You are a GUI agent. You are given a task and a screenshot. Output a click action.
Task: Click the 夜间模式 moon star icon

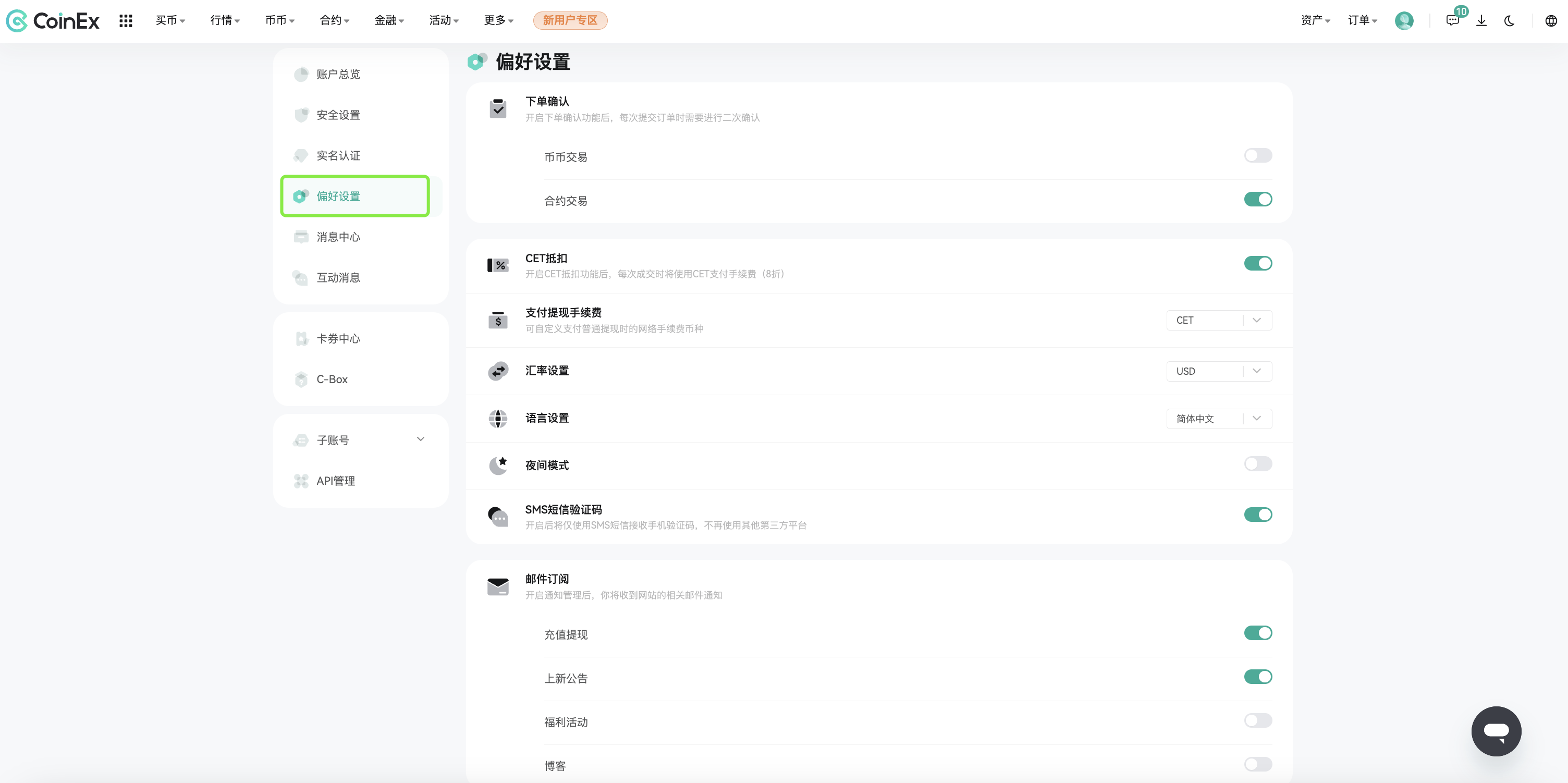tap(498, 465)
